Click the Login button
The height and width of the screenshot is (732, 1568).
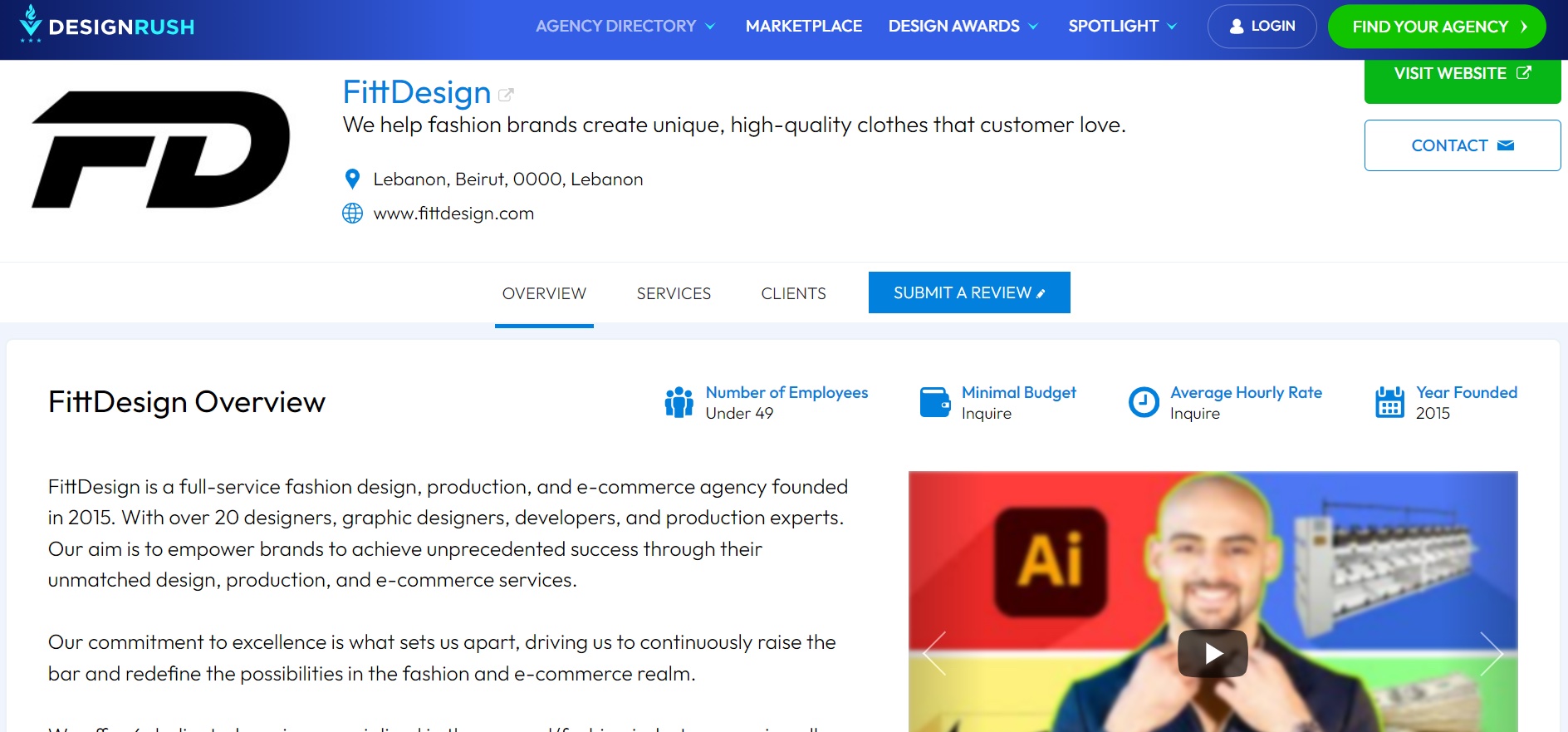pos(1262,27)
